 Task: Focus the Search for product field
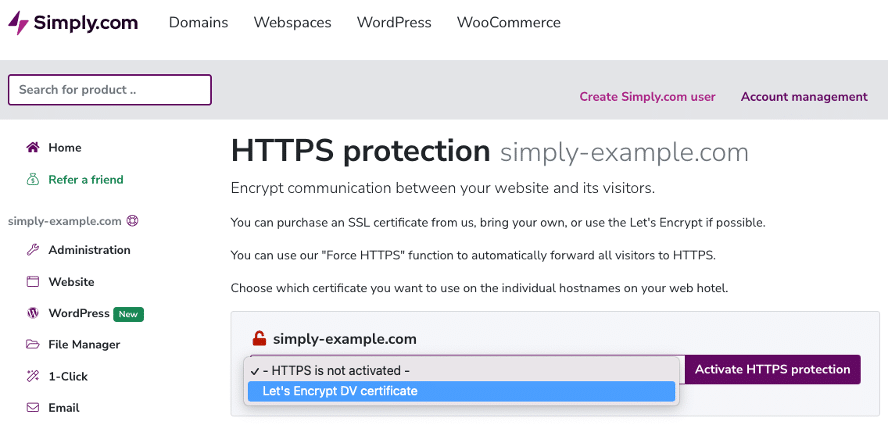109,90
